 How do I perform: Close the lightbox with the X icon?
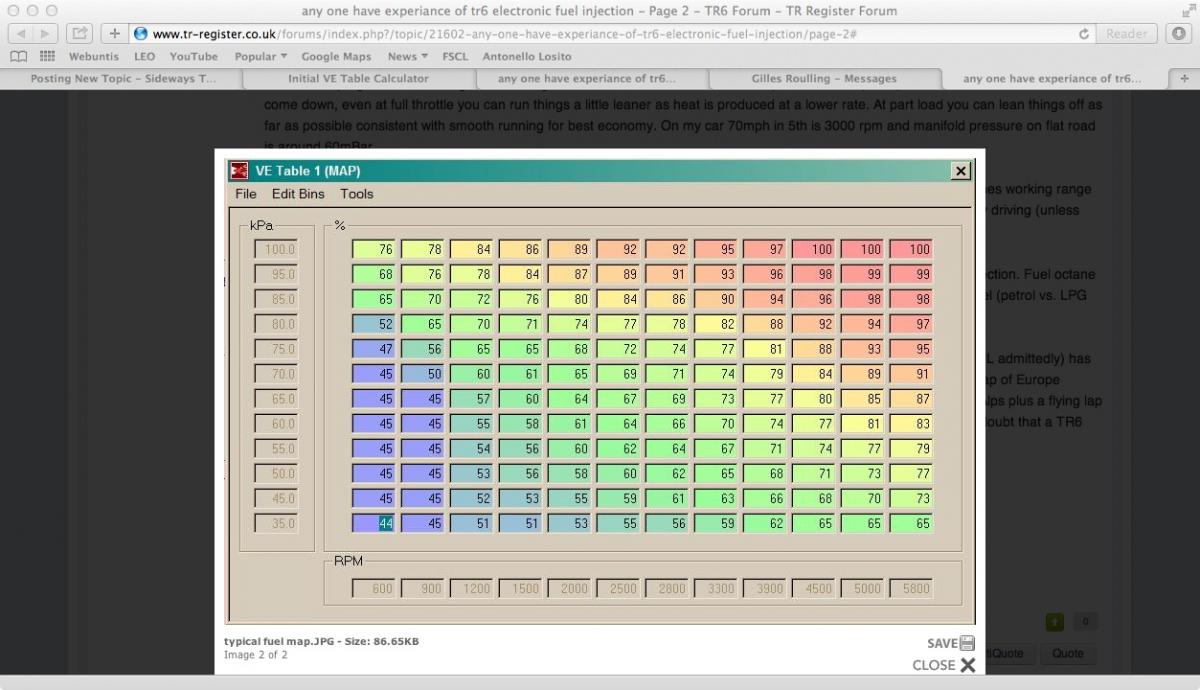tap(967, 665)
